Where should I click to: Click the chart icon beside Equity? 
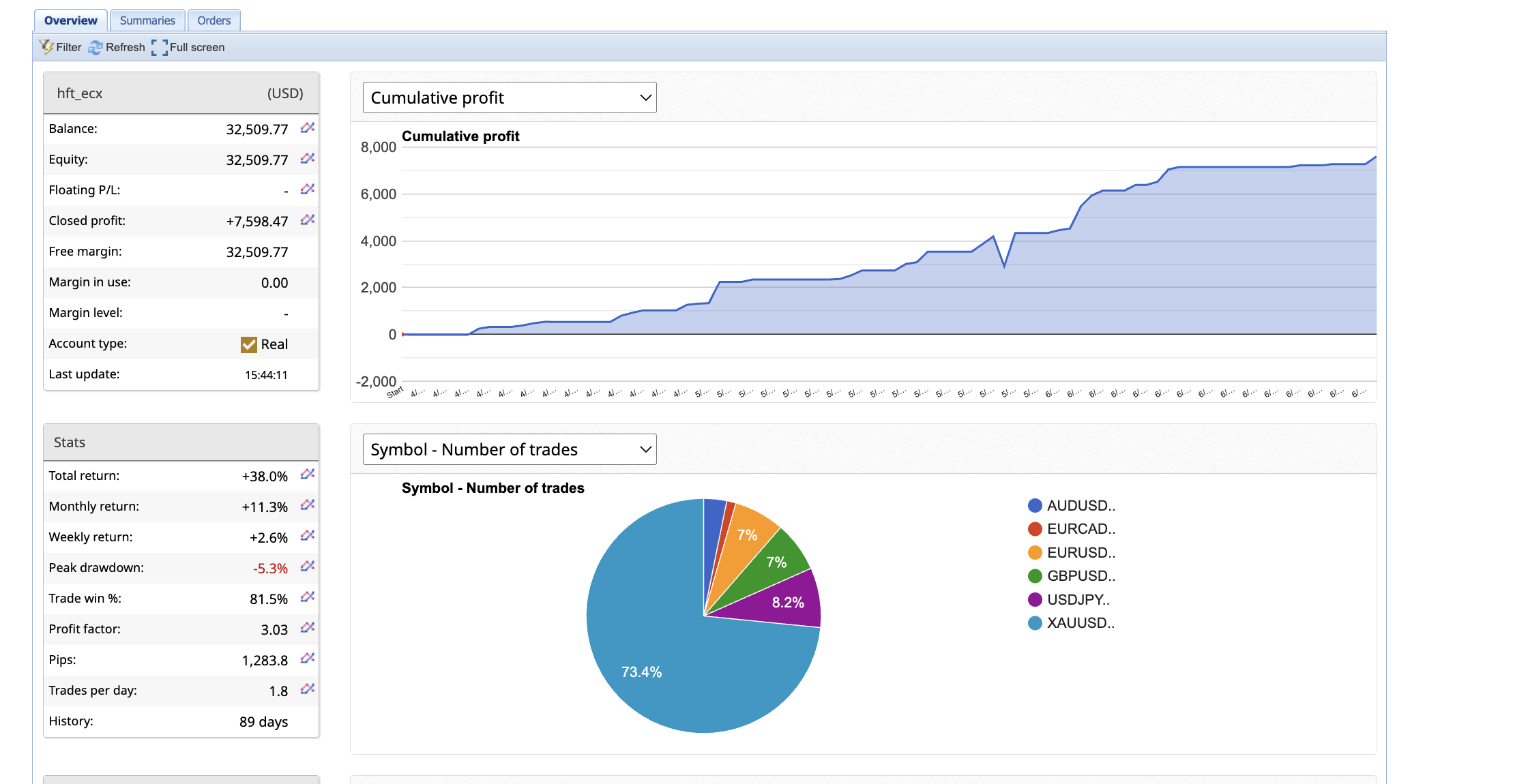[308, 158]
